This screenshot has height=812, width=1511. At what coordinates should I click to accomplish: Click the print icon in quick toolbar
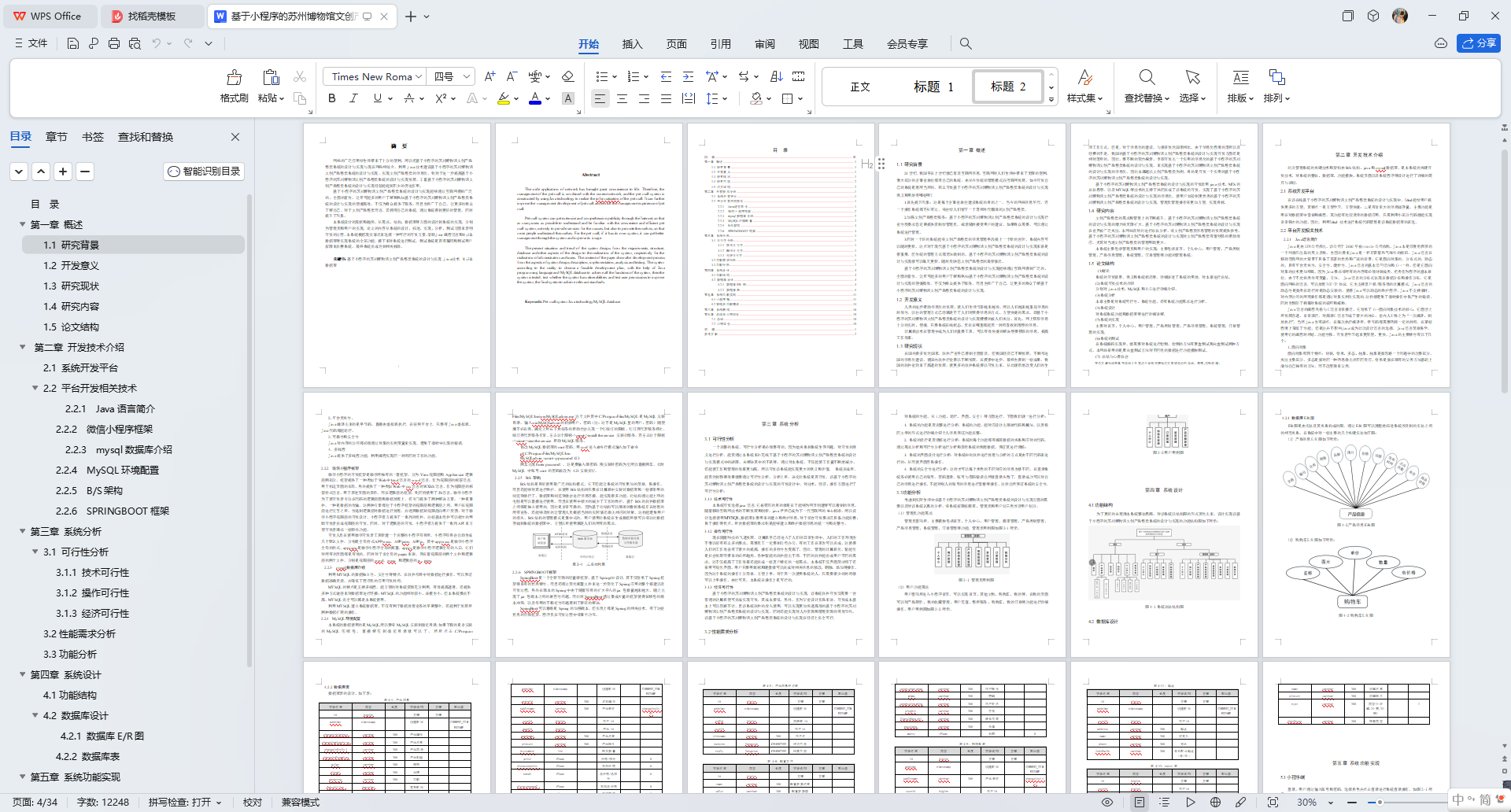(113, 43)
